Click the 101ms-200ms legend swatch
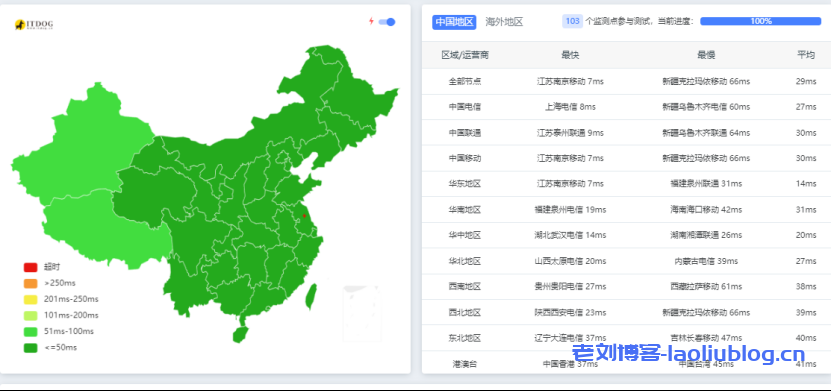Image resolution: width=831 pixels, height=391 pixels. pos(30,316)
